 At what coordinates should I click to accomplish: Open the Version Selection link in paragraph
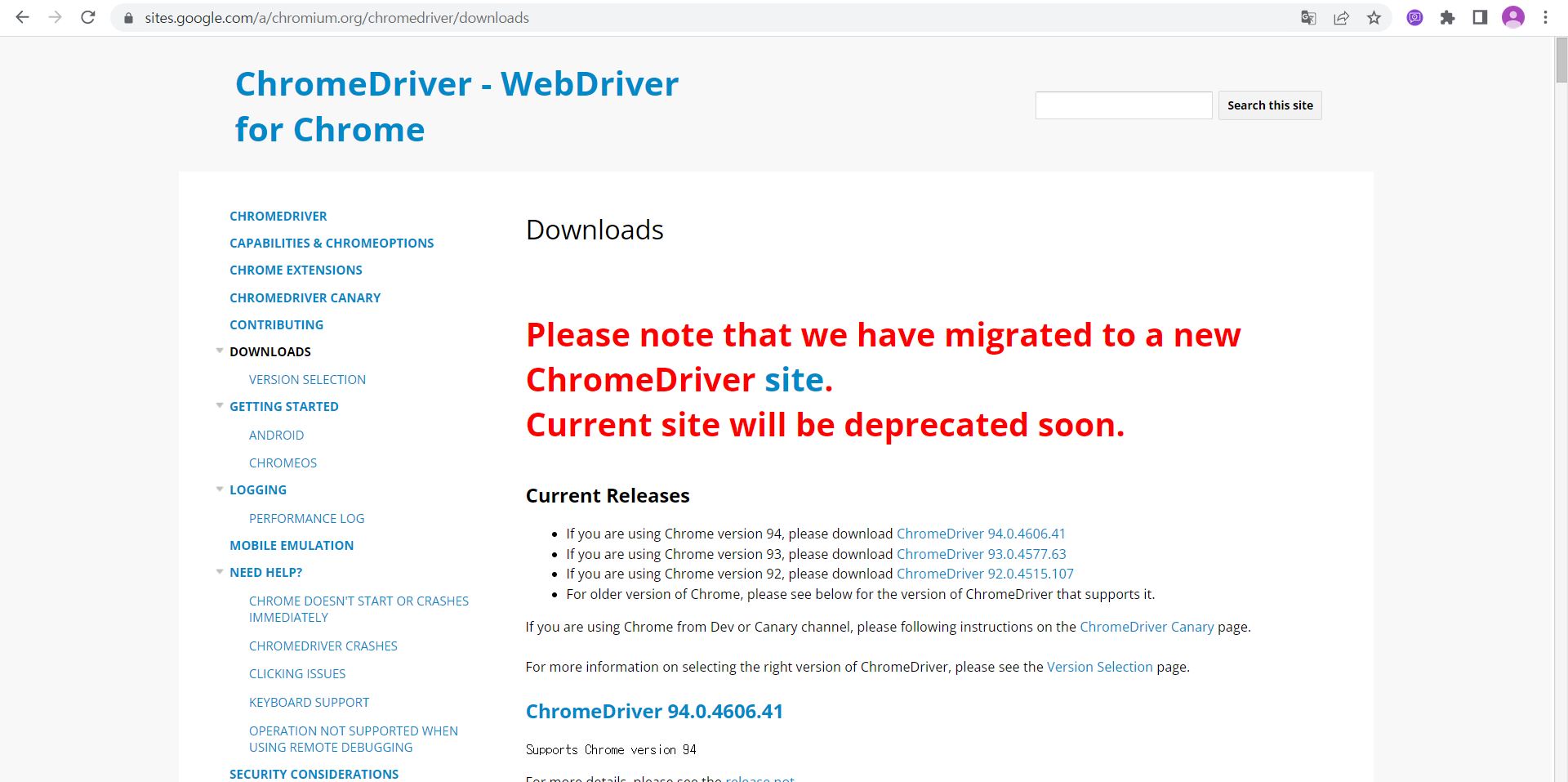(1099, 667)
